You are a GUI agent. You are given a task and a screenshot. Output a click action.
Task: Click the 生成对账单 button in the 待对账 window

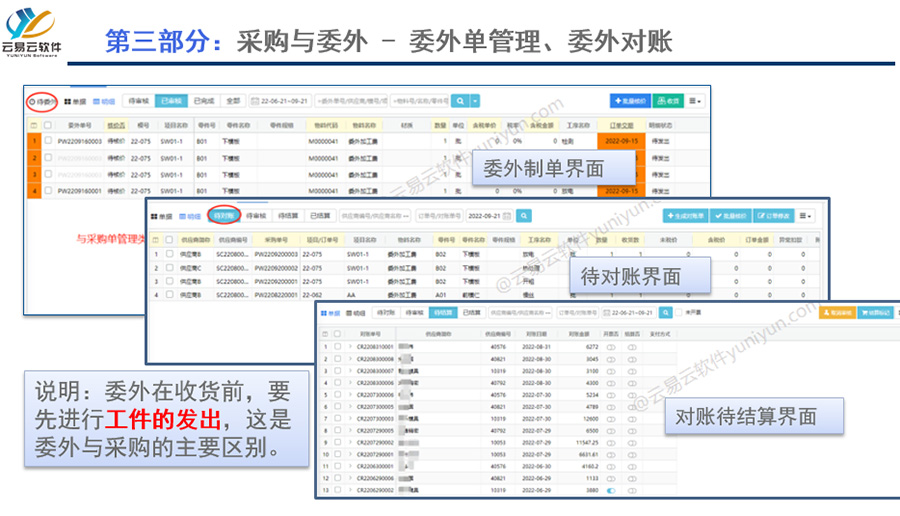[x=685, y=216]
